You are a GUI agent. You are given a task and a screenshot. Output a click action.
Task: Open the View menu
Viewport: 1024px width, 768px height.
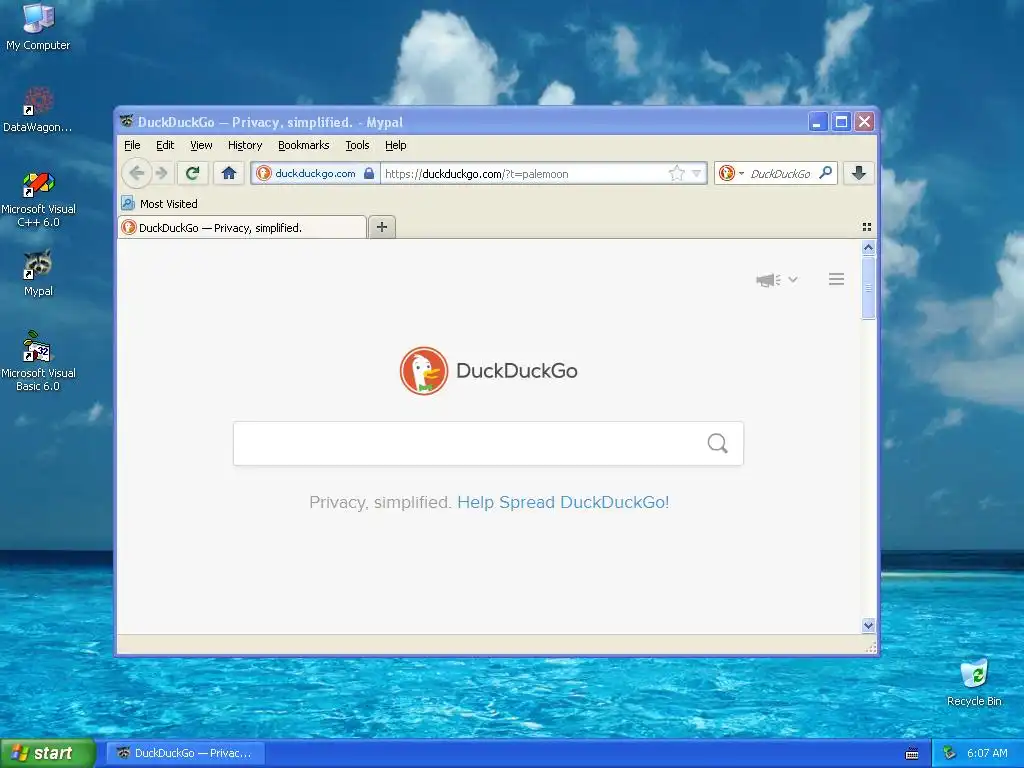click(x=201, y=145)
